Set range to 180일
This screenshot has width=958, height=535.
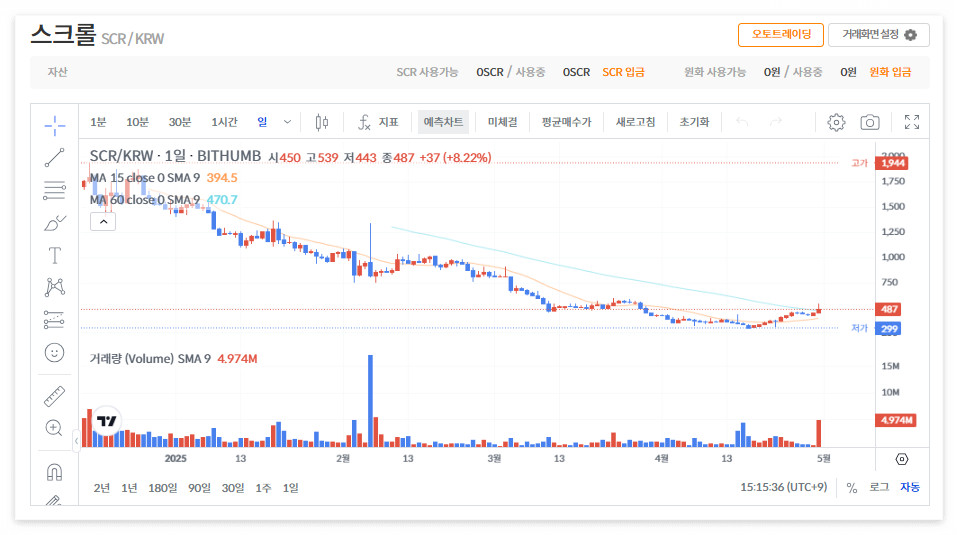[x=163, y=488]
